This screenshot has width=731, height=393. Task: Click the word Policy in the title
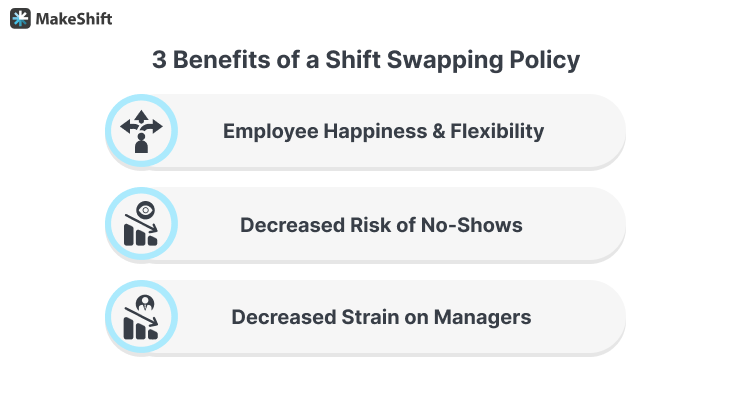[545, 60]
